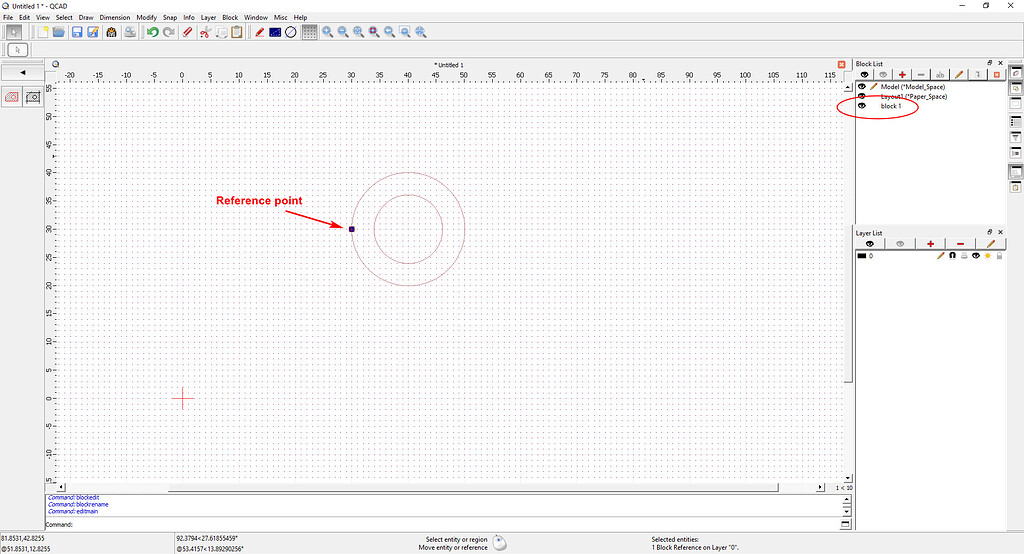
Task: Select 'Model (*Model_Space)' in the Block List
Action: [912, 86]
